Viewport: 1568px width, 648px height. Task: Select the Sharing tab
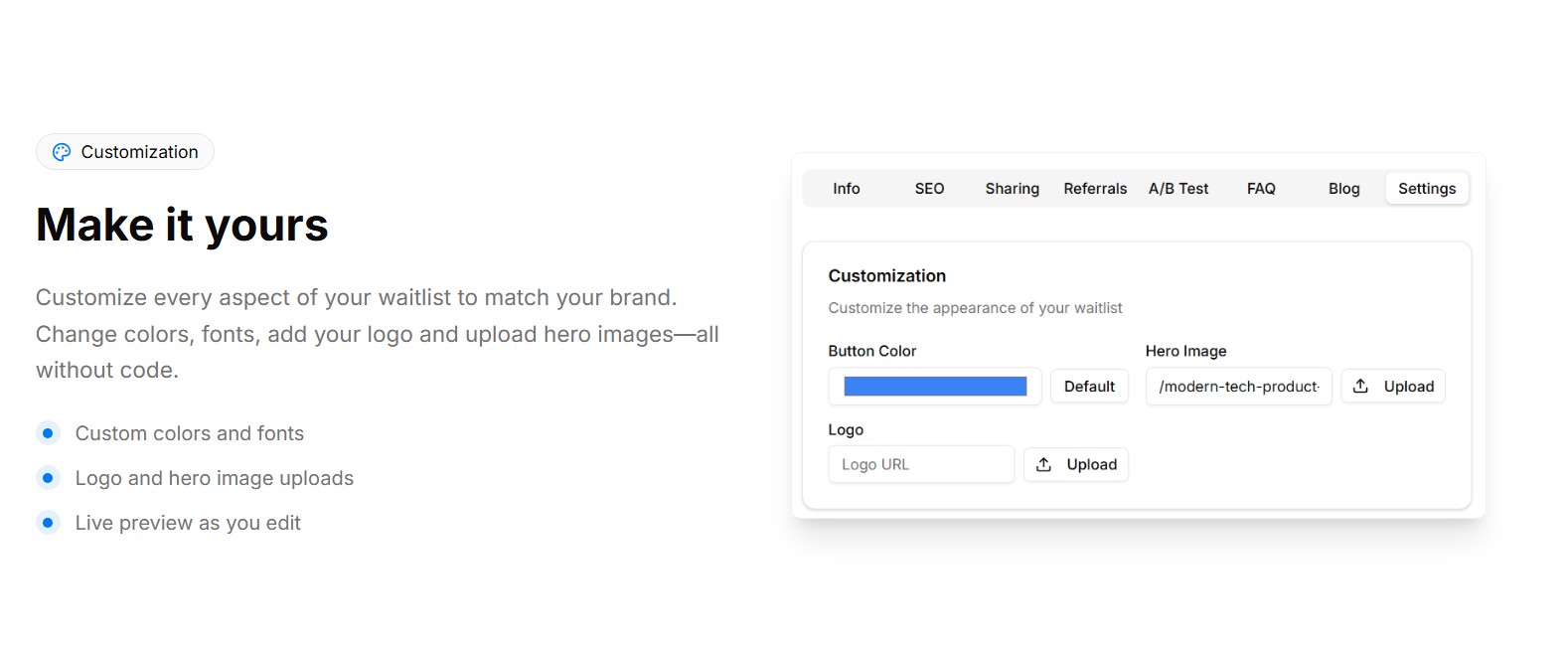pyautogui.click(x=1012, y=188)
